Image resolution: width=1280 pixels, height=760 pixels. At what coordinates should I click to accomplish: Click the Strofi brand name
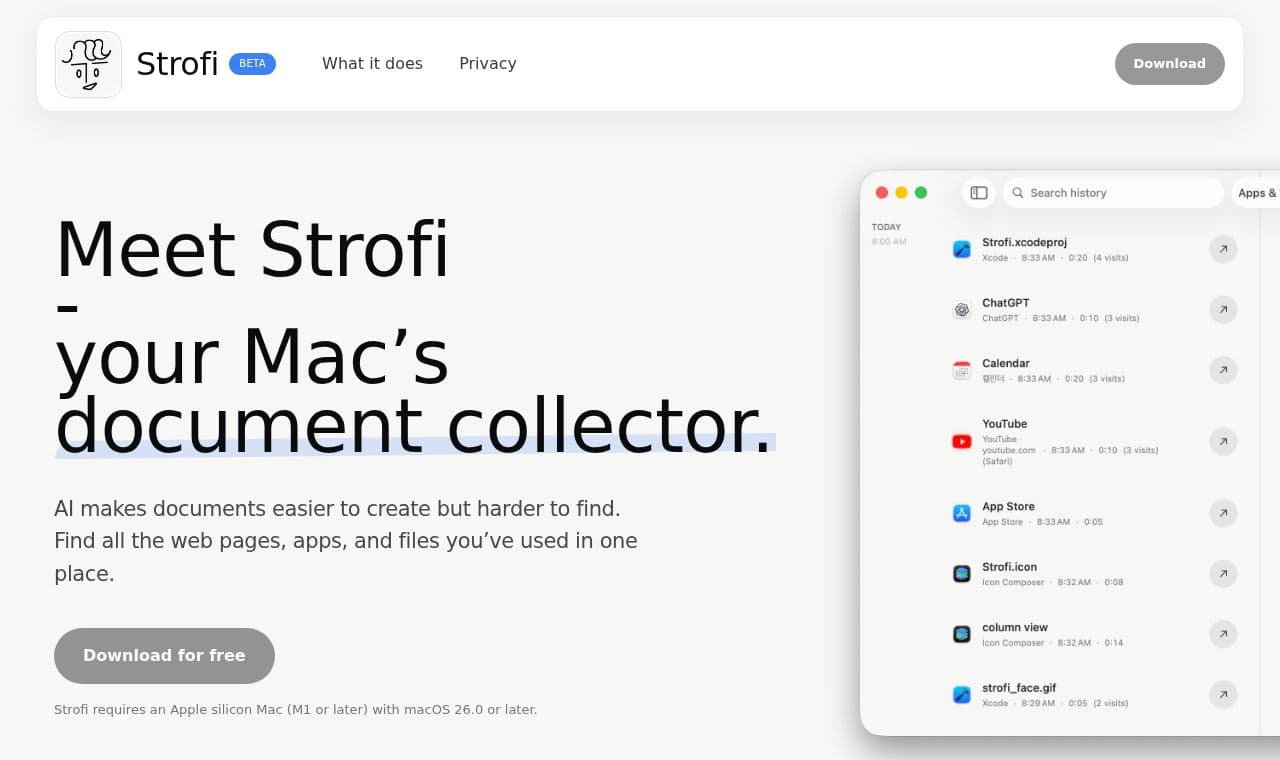(177, 64)
